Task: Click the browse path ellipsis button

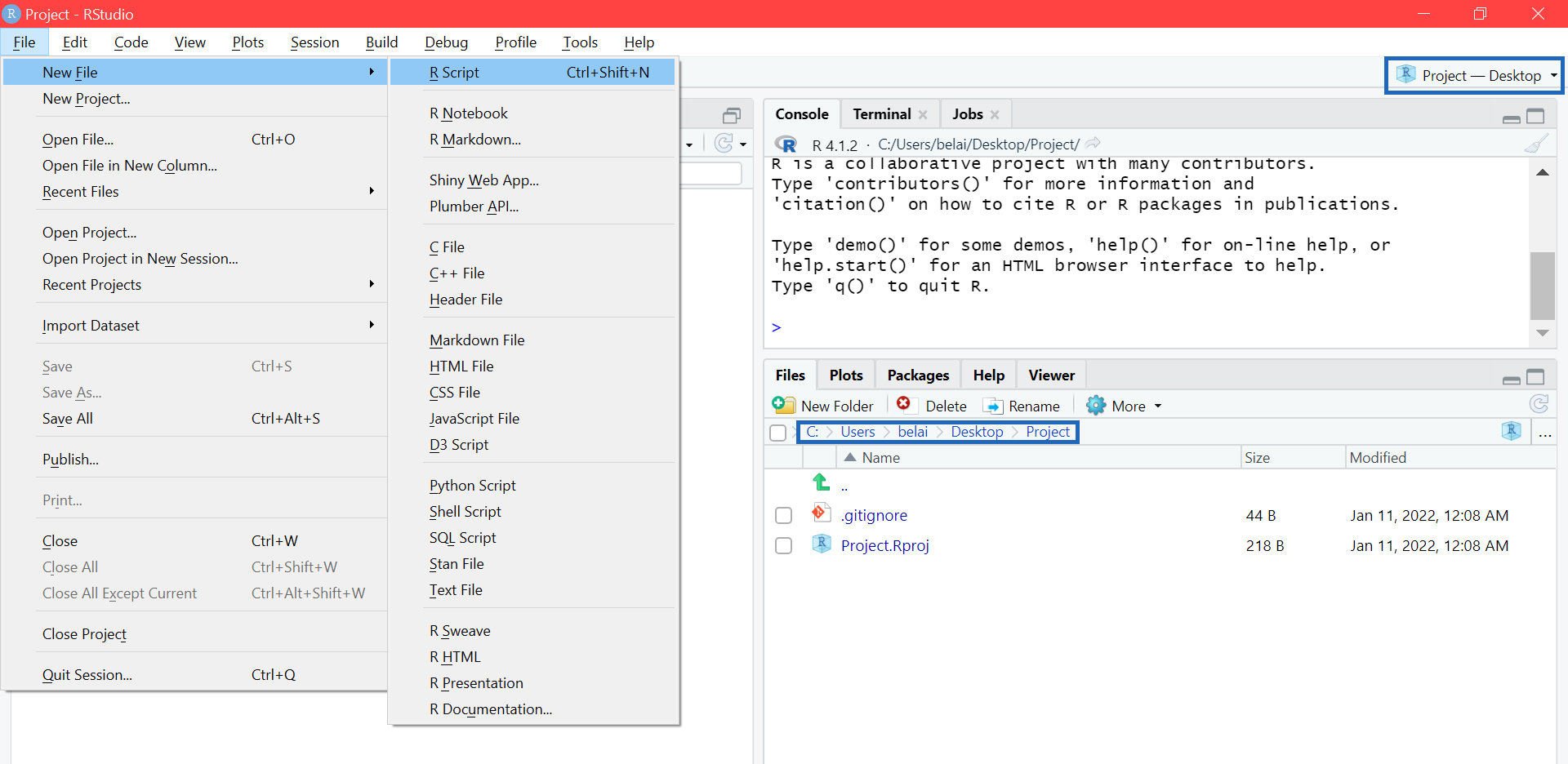Action: coord(1545,433)
